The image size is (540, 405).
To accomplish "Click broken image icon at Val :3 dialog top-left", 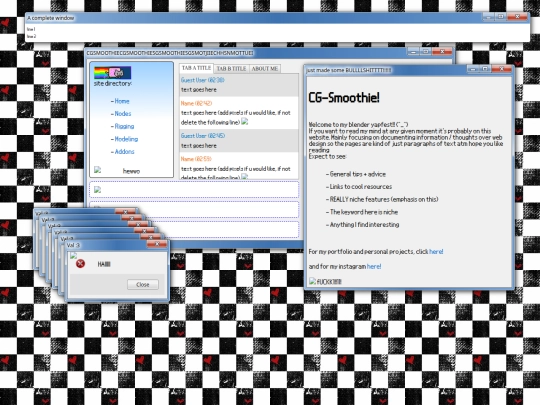I will click(73, 256).
